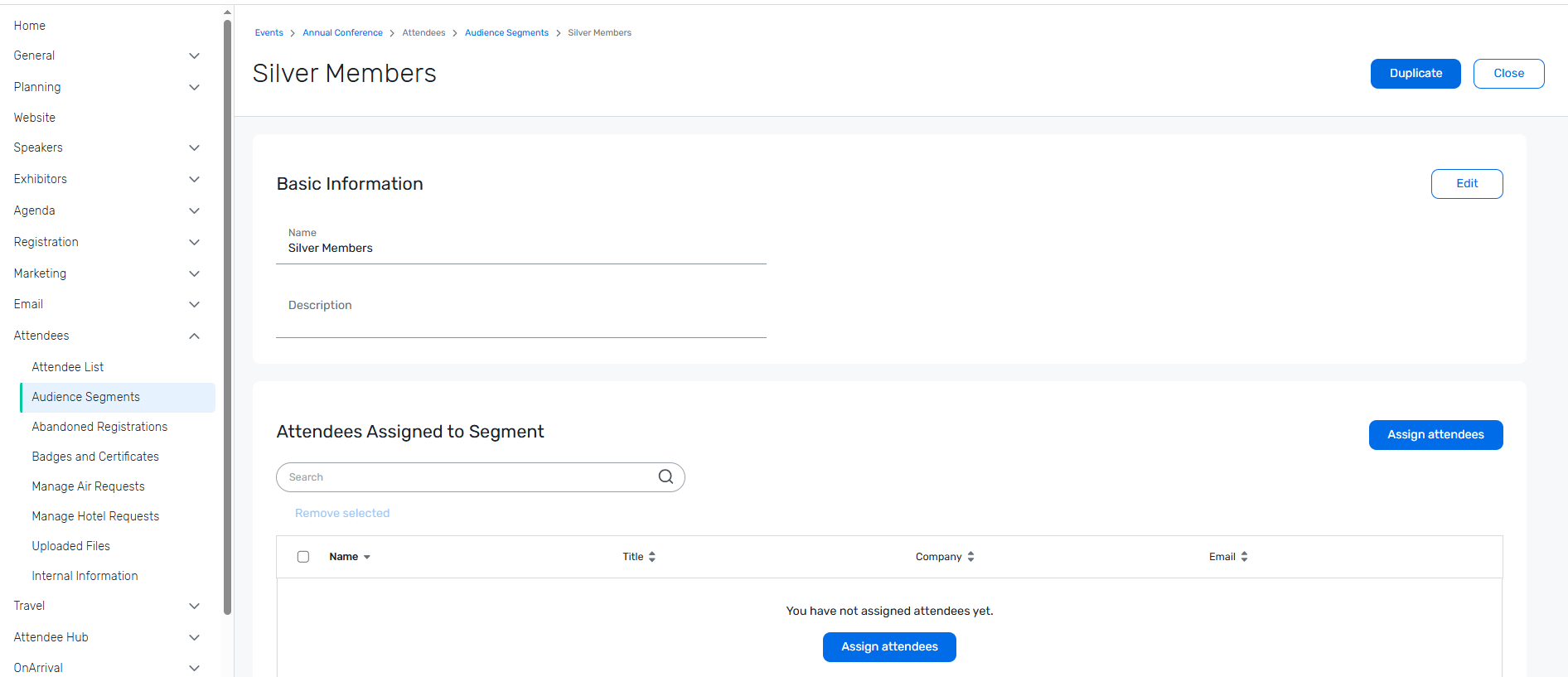Click Edit in Basic Information
The image size is (1568, 677).
[1467, 184]
